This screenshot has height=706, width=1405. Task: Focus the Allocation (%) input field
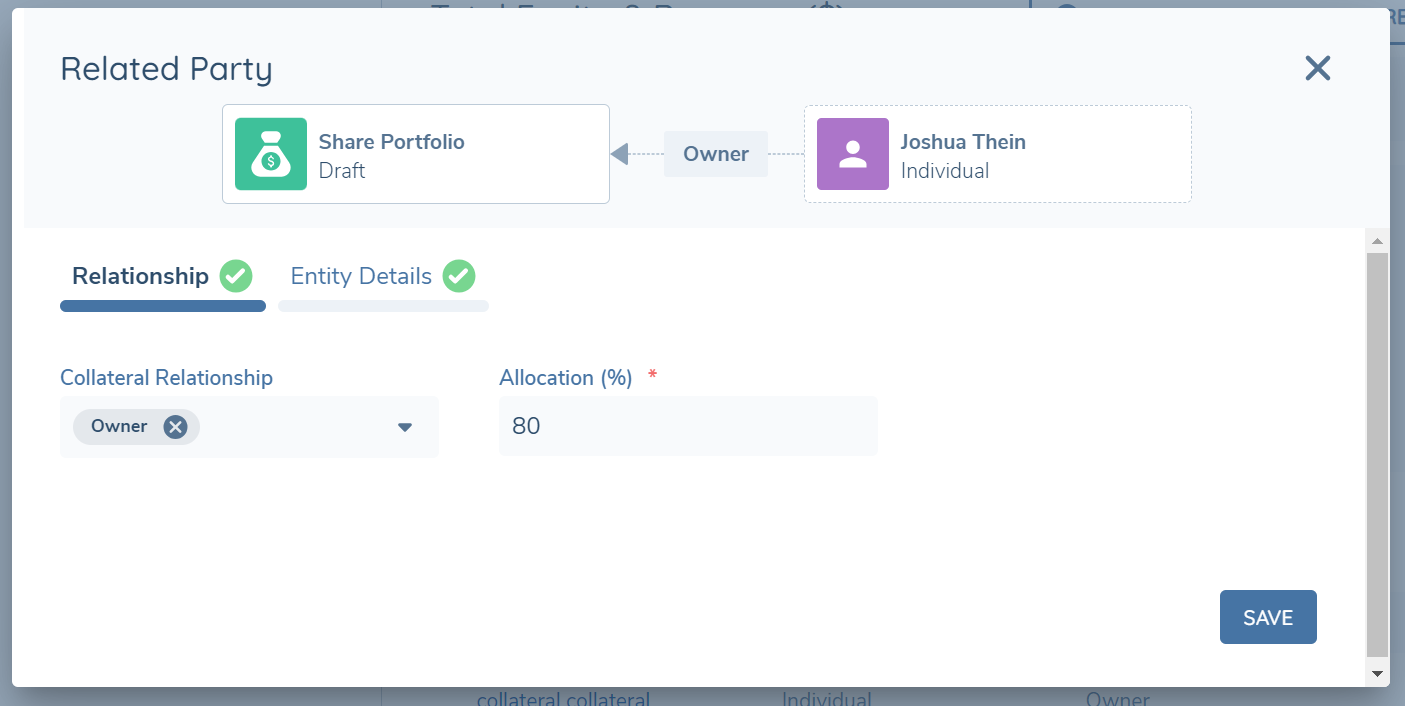click(688, 427)
